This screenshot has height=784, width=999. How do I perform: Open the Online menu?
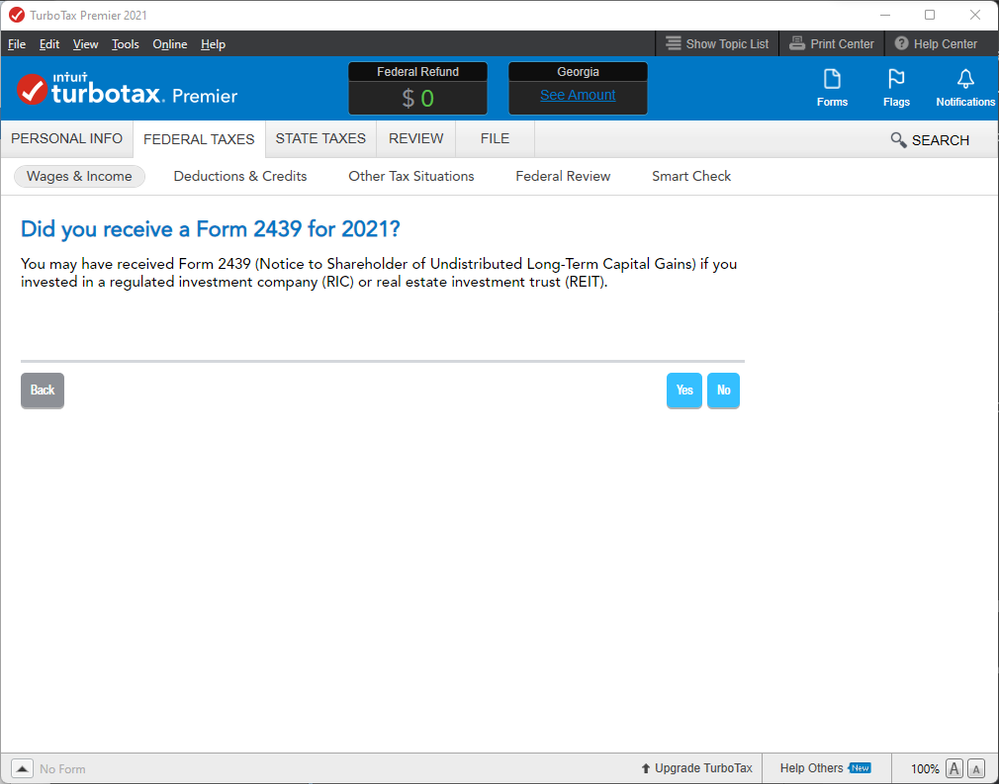(169, 44)
